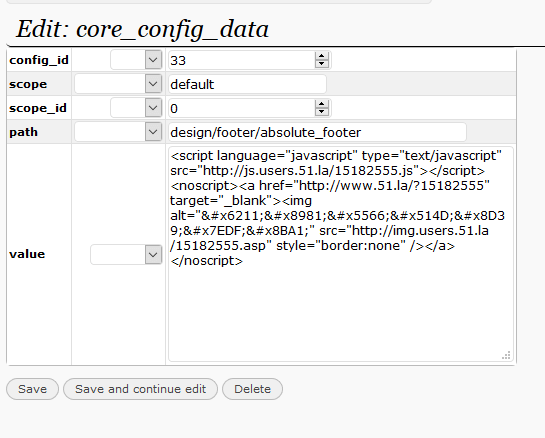Increment the config_id value
Viewport: 545px width, 438px height.
322,56
